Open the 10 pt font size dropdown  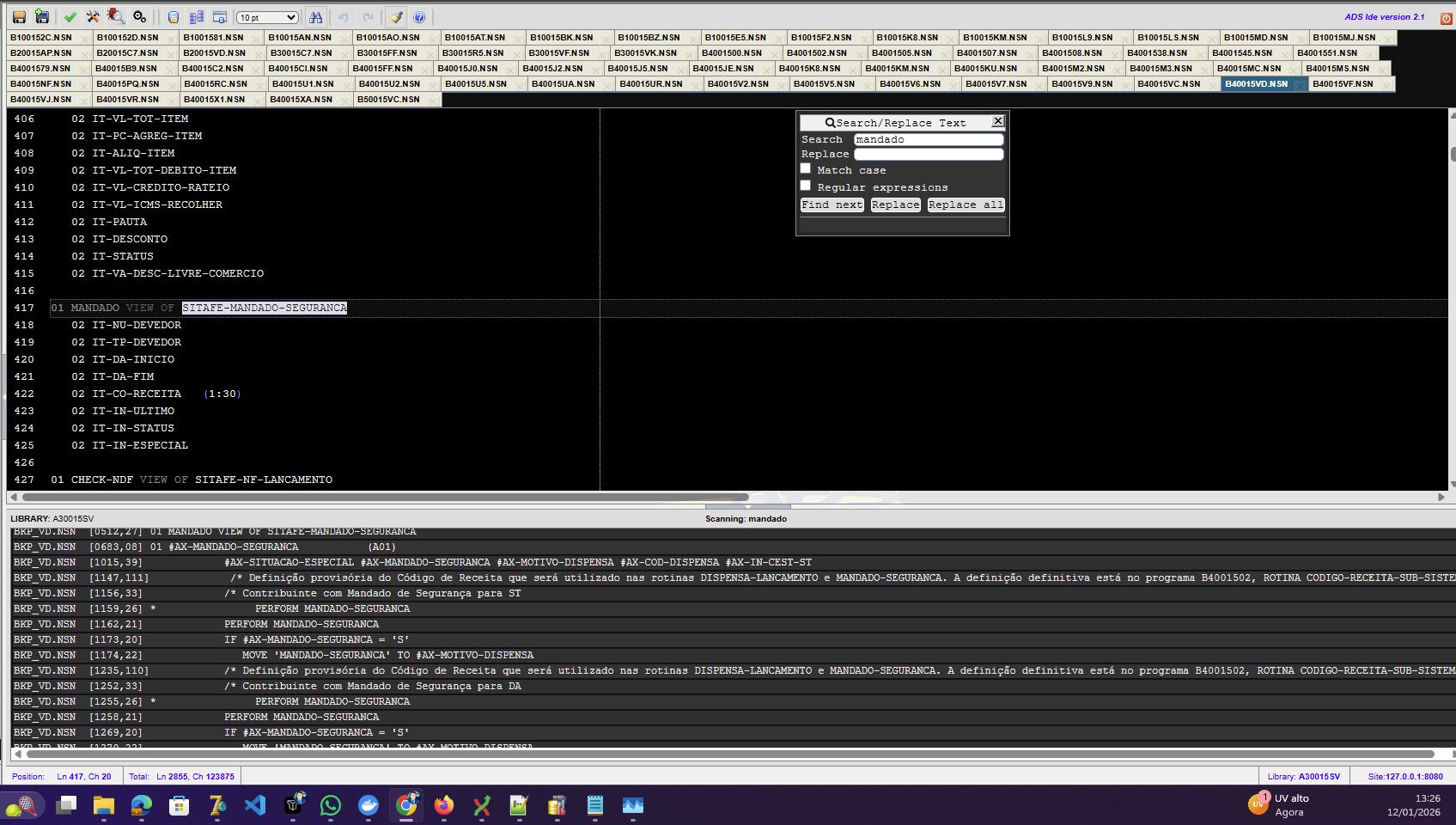(x=268, y=17)
